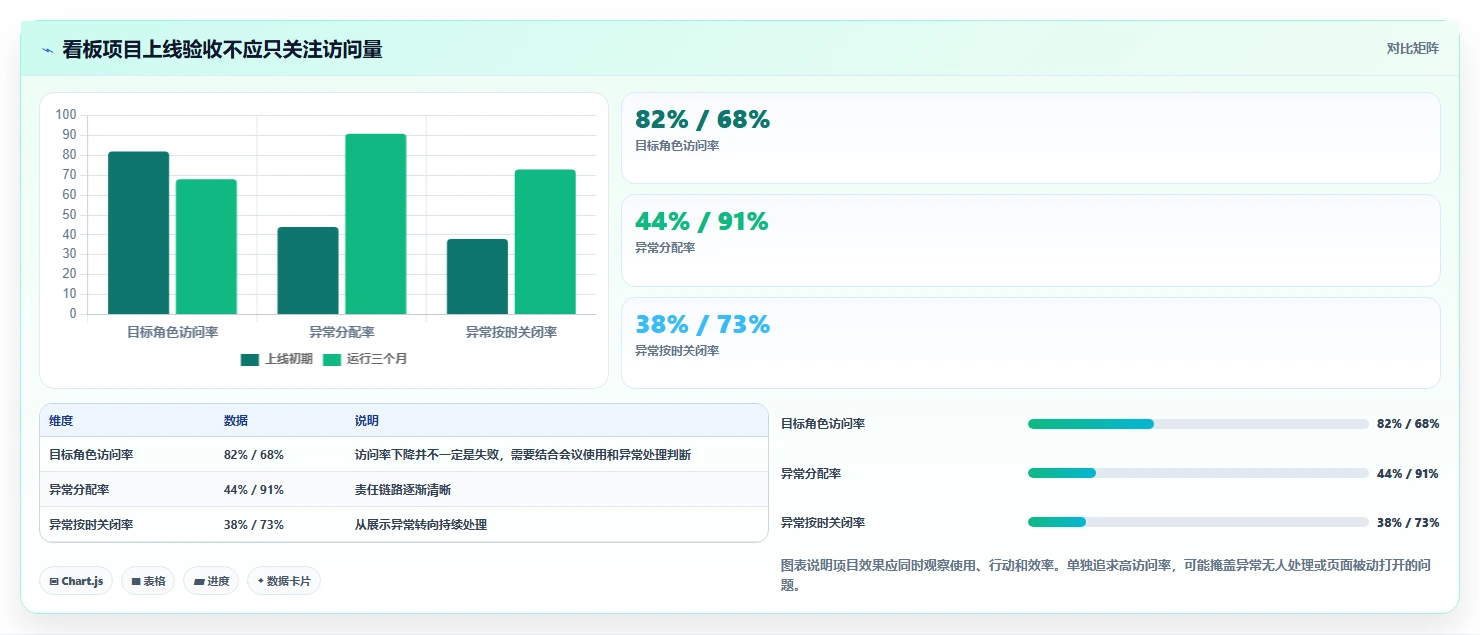Image resolution: width=1480 pixels, height=635 pixels.
Task: Click the 目标角色访问率 label in the progress list
Action: click(823, 424)
